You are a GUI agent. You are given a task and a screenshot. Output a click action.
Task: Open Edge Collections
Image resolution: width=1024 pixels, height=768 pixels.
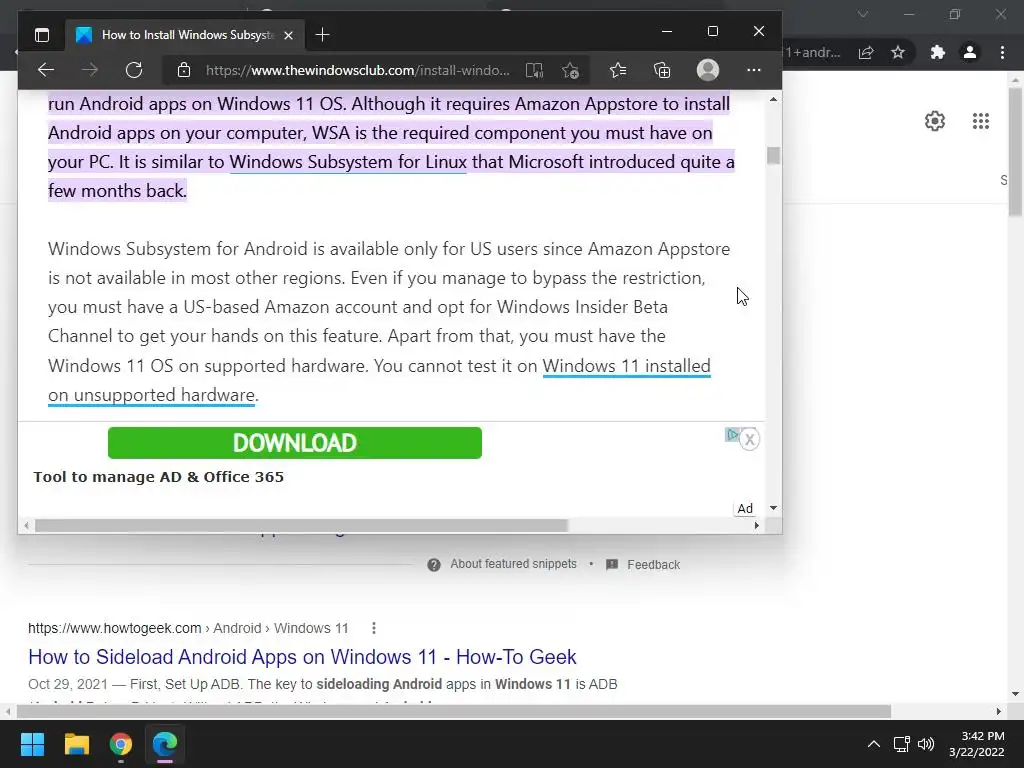[x=662, y=70]
